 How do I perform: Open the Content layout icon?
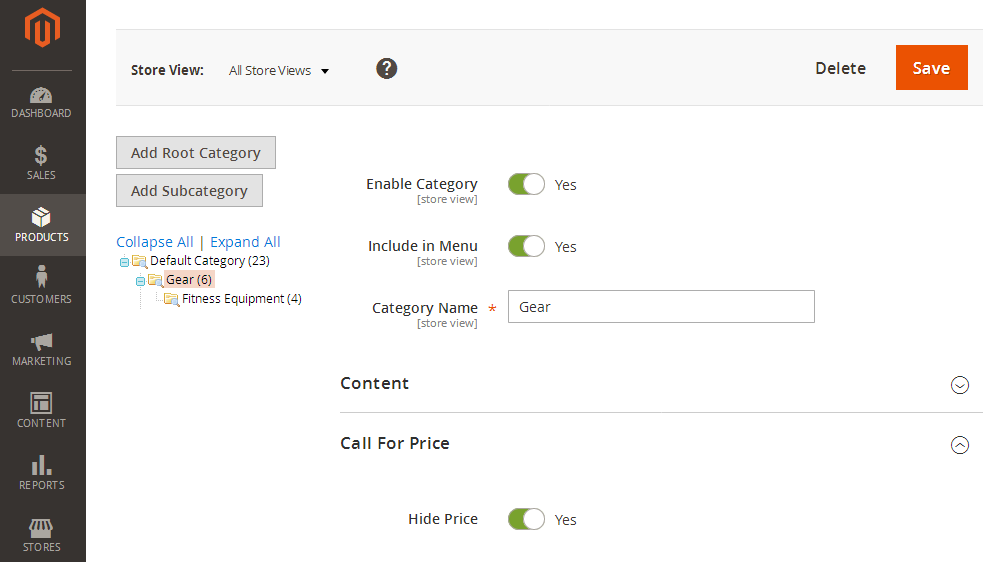(x=41, y=403)
